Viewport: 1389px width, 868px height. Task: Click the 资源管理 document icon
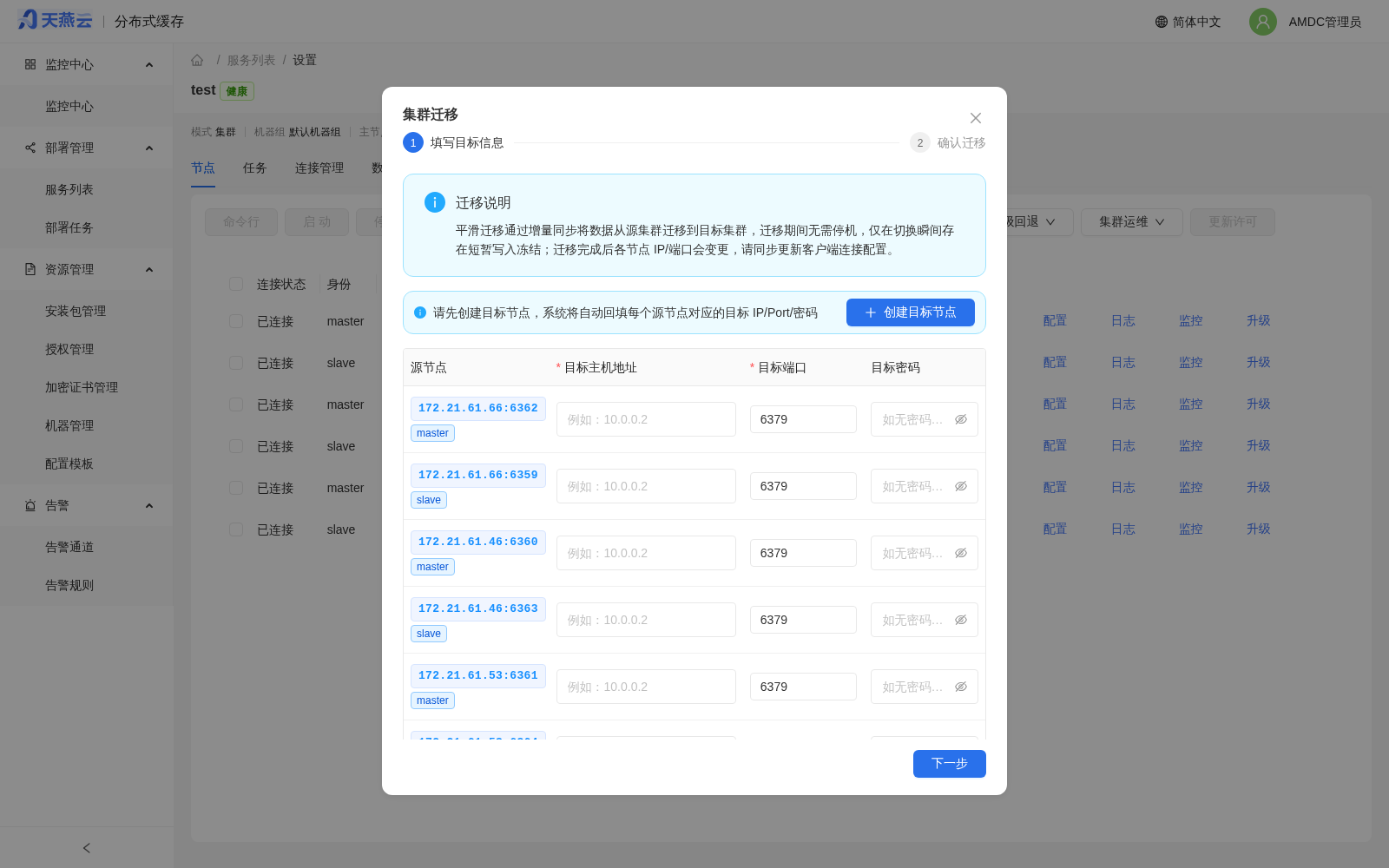pyautogui.click(x=30, y=269)
